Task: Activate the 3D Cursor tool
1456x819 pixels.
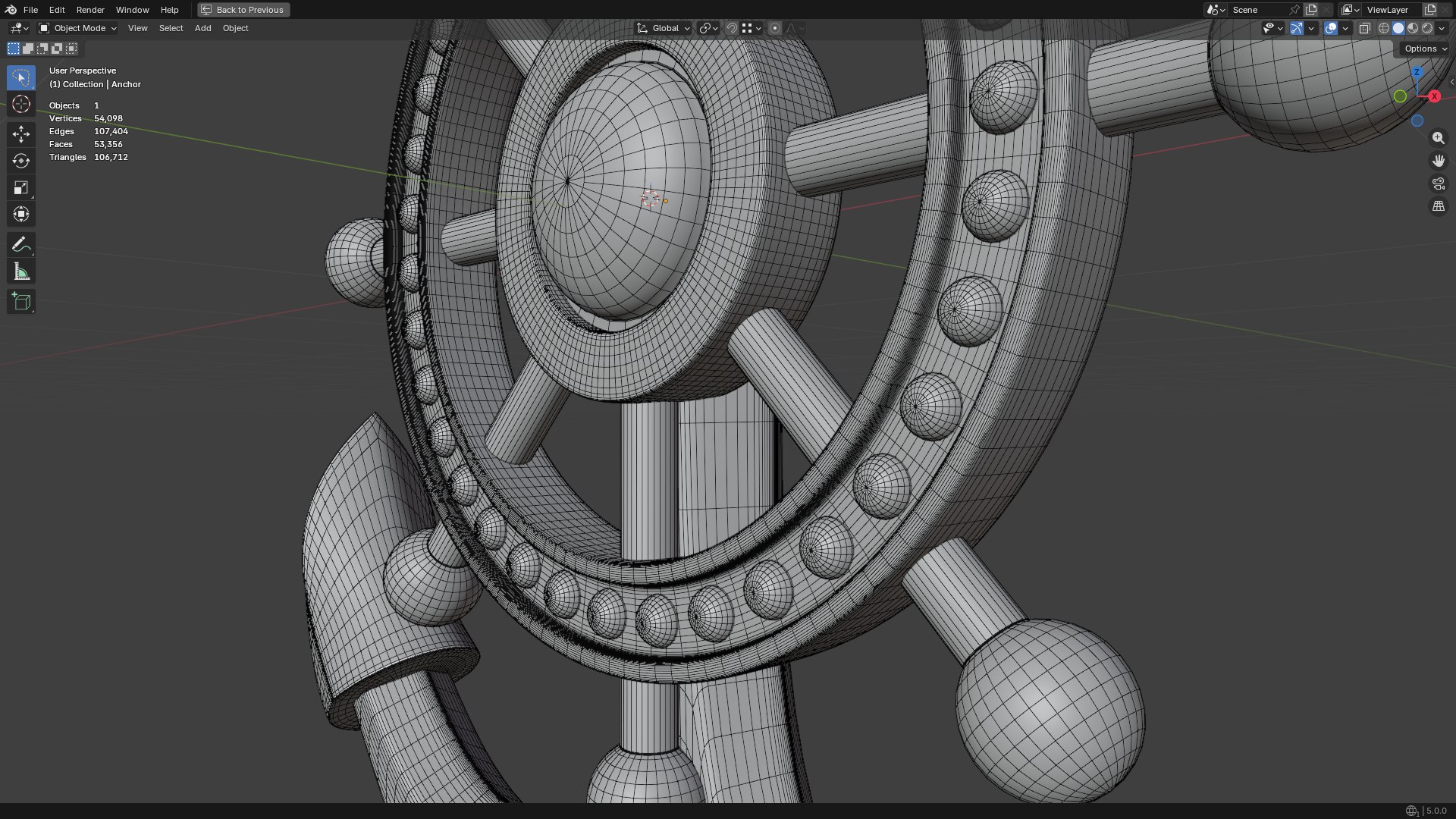Action: click(21, 104)
